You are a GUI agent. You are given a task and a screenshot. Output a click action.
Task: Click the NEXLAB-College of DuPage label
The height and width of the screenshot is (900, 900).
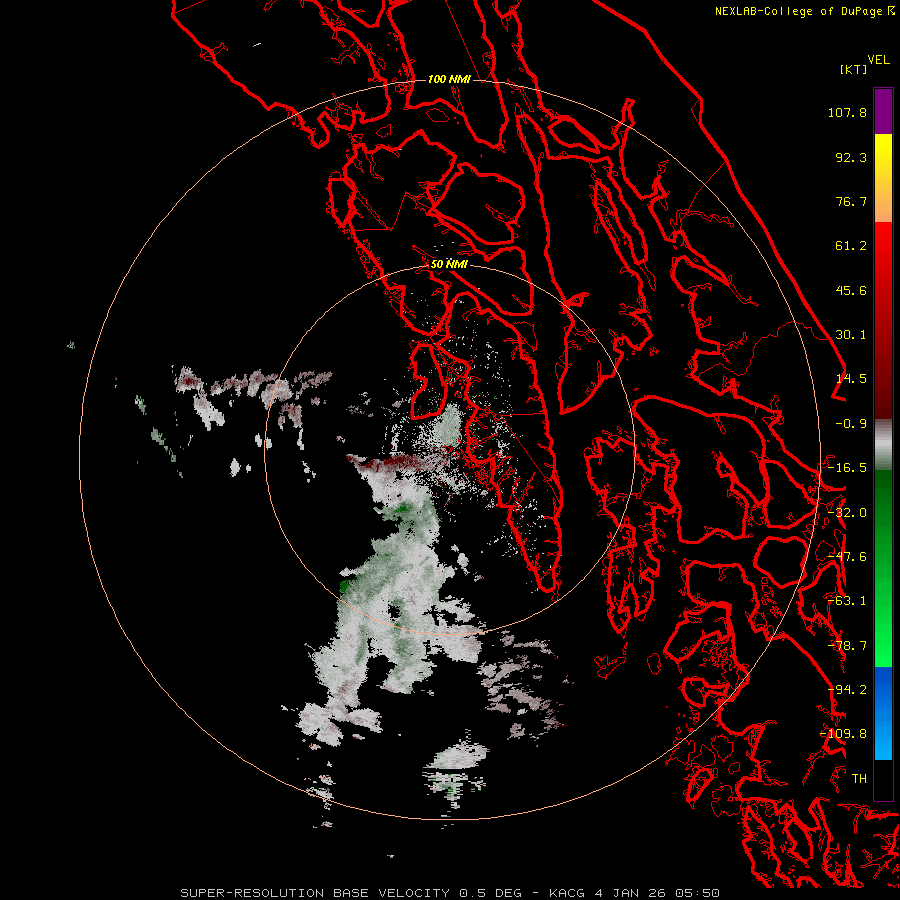(x=798, y=11)
